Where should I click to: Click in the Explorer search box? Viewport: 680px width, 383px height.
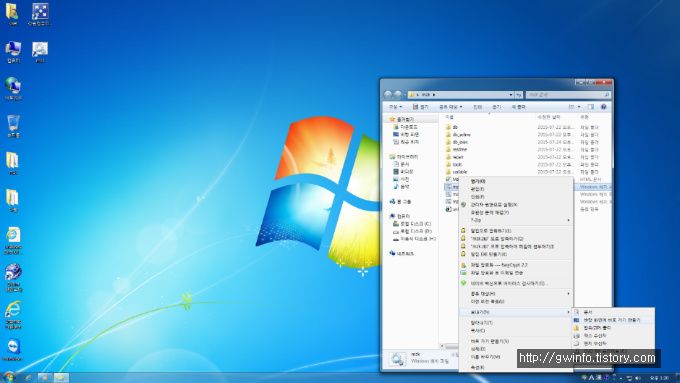tap(568, 95)
